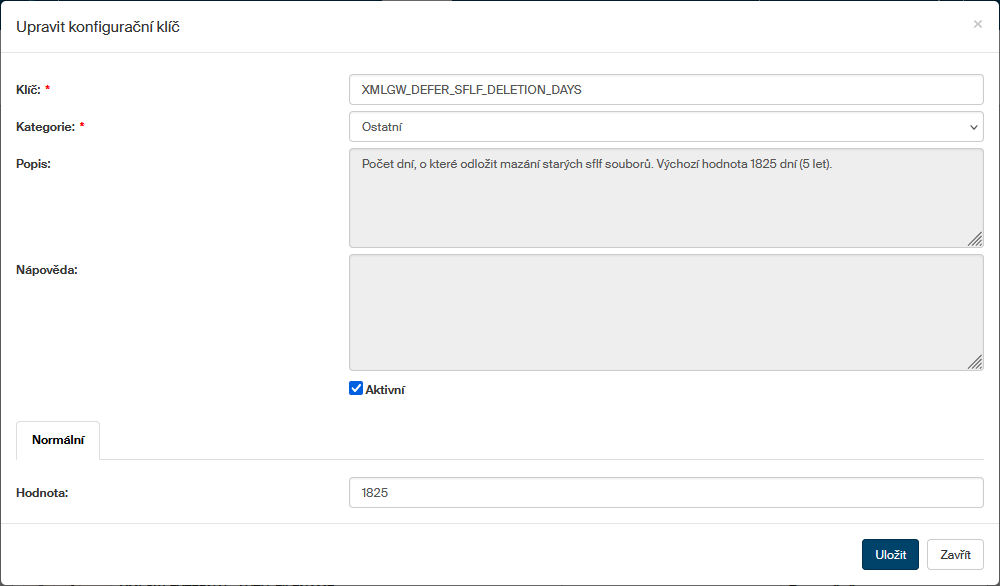Click the Hodnota field label

point(42,492)
